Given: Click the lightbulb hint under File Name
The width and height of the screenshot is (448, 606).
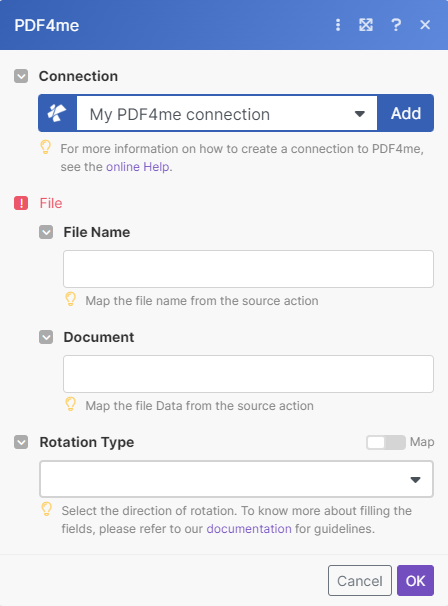Looking at the screenshot, I should [70, 300].
